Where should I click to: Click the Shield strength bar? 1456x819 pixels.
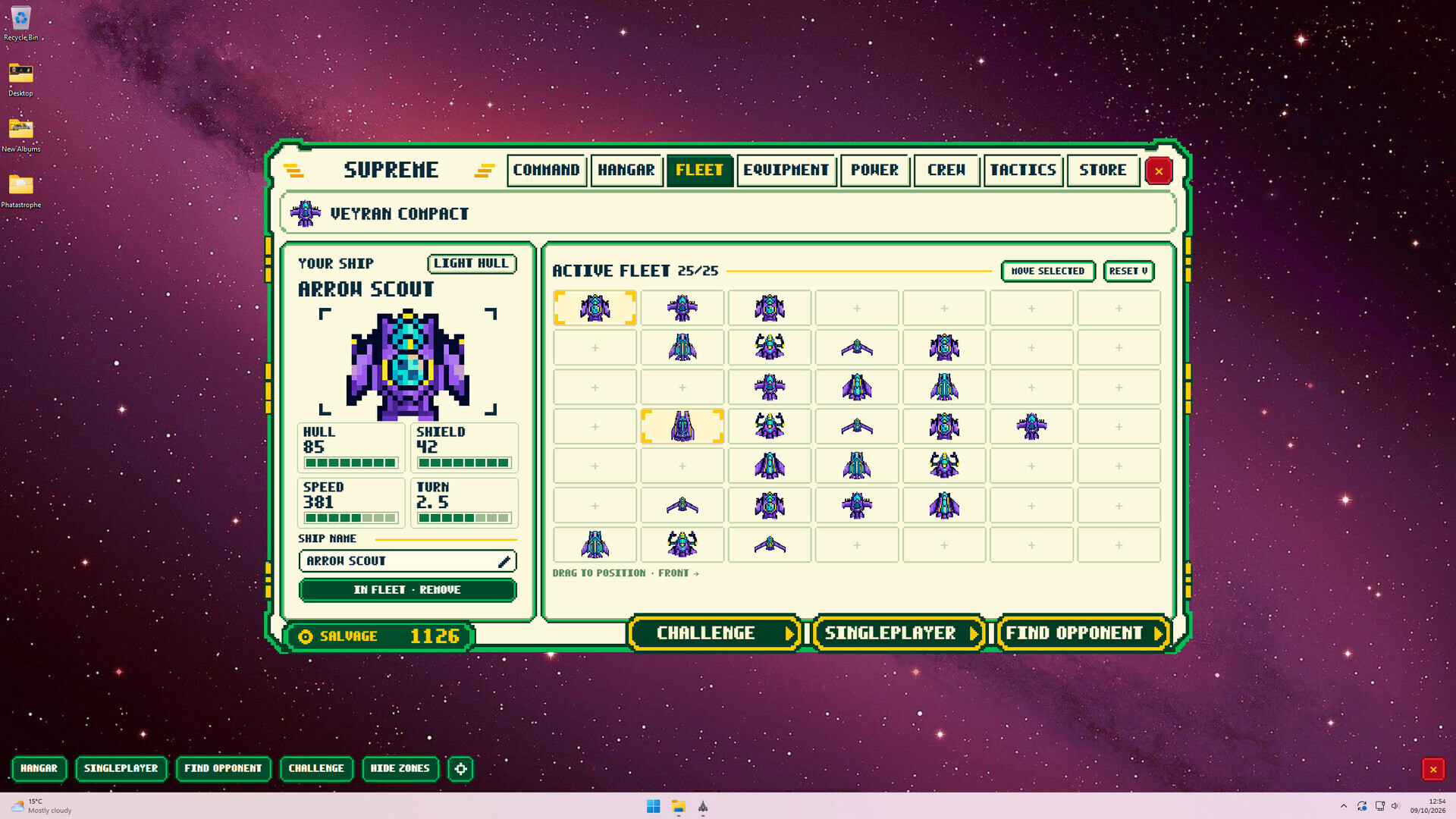(463, 463)
